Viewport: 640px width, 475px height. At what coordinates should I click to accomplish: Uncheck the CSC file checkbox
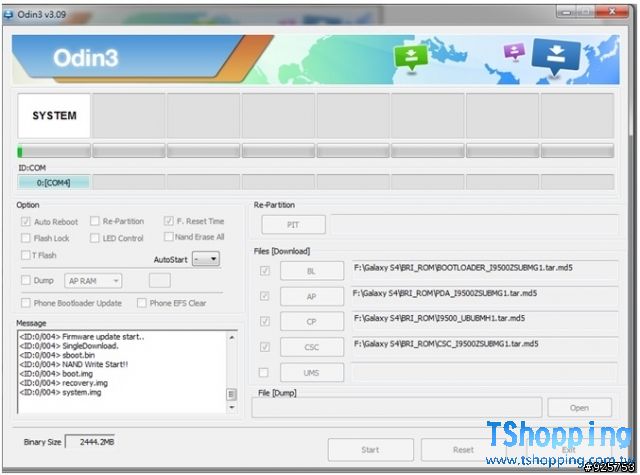(x=264, y=347)
